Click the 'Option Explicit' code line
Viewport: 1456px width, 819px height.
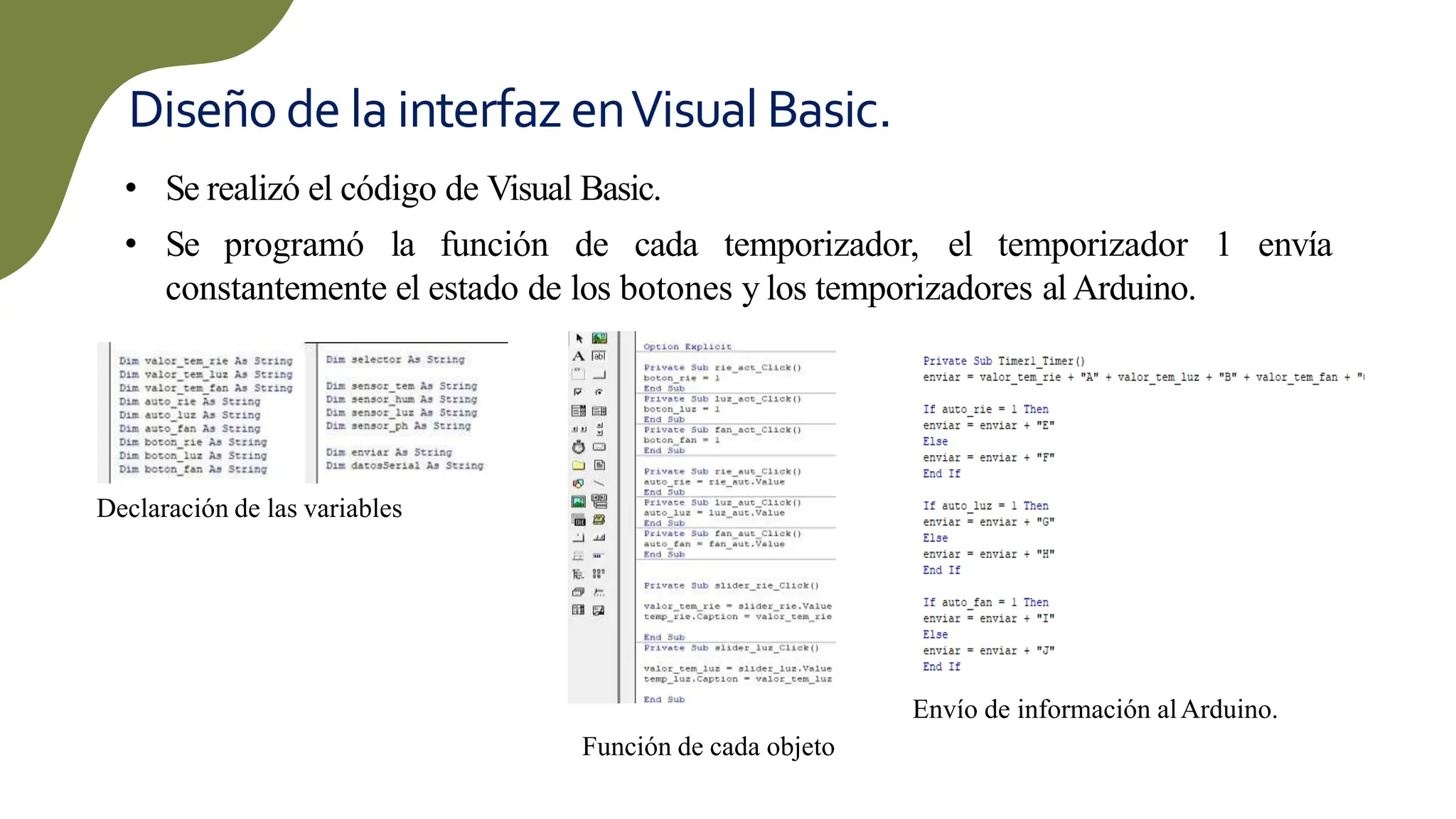[687, 347]
